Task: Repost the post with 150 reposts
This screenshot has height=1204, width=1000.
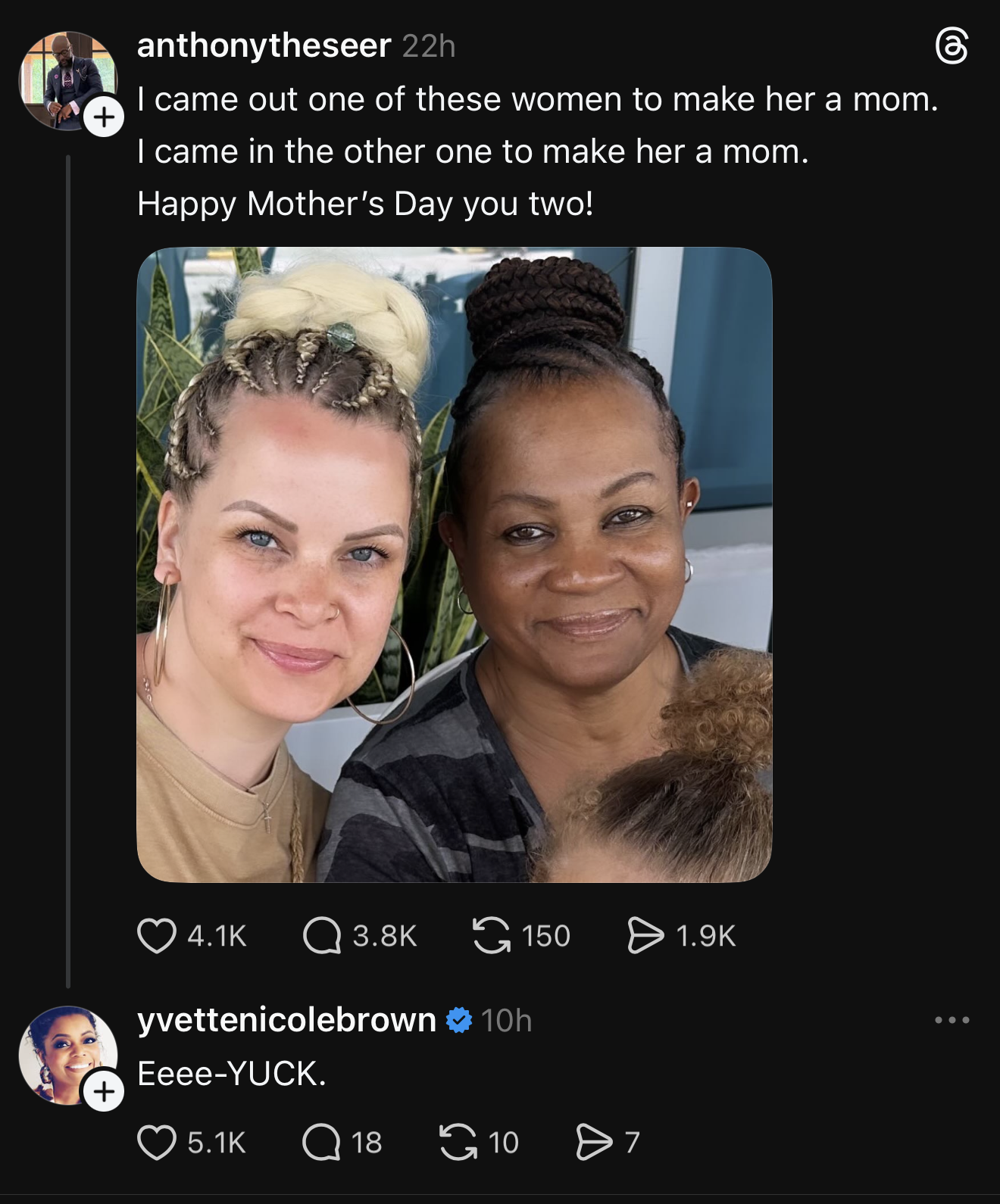Action: pos(491,935)
